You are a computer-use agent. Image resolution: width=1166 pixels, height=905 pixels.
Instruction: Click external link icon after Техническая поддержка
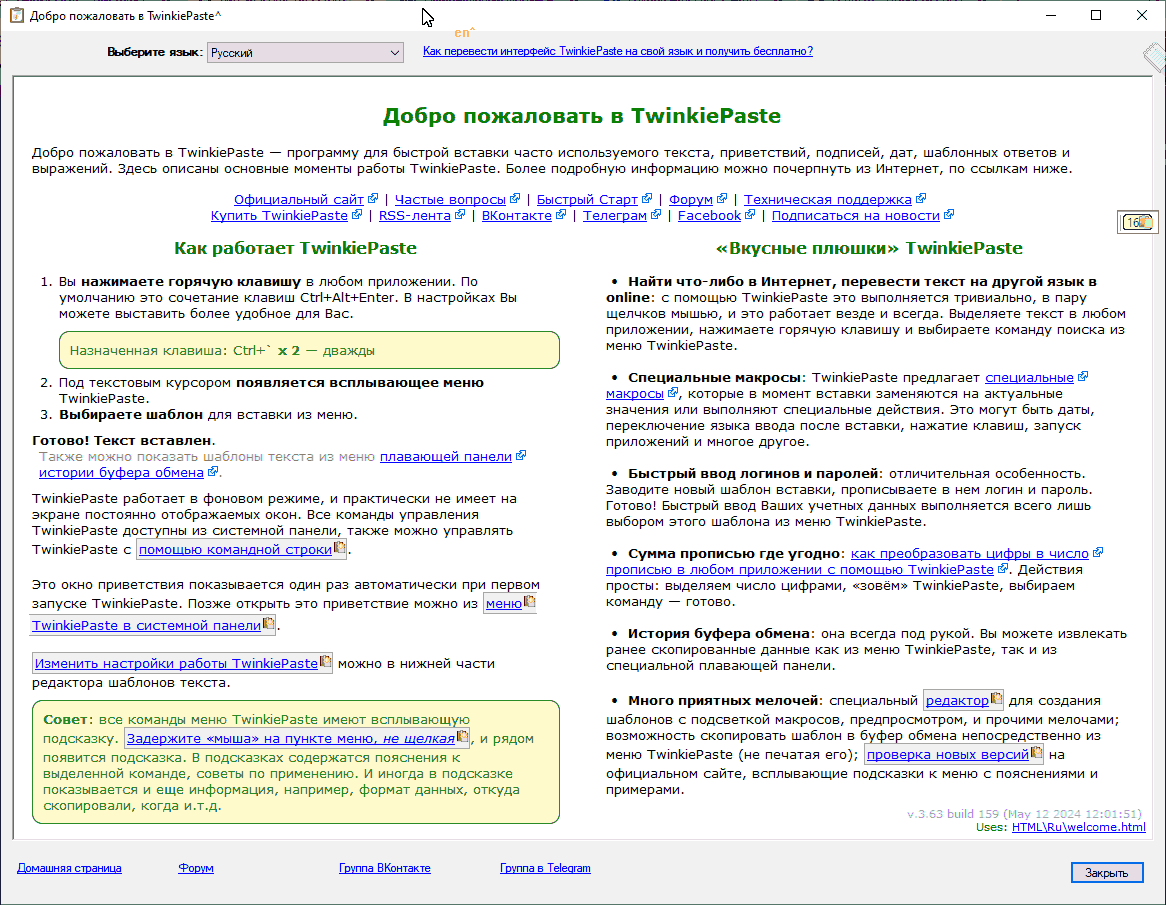coord(921,198)
